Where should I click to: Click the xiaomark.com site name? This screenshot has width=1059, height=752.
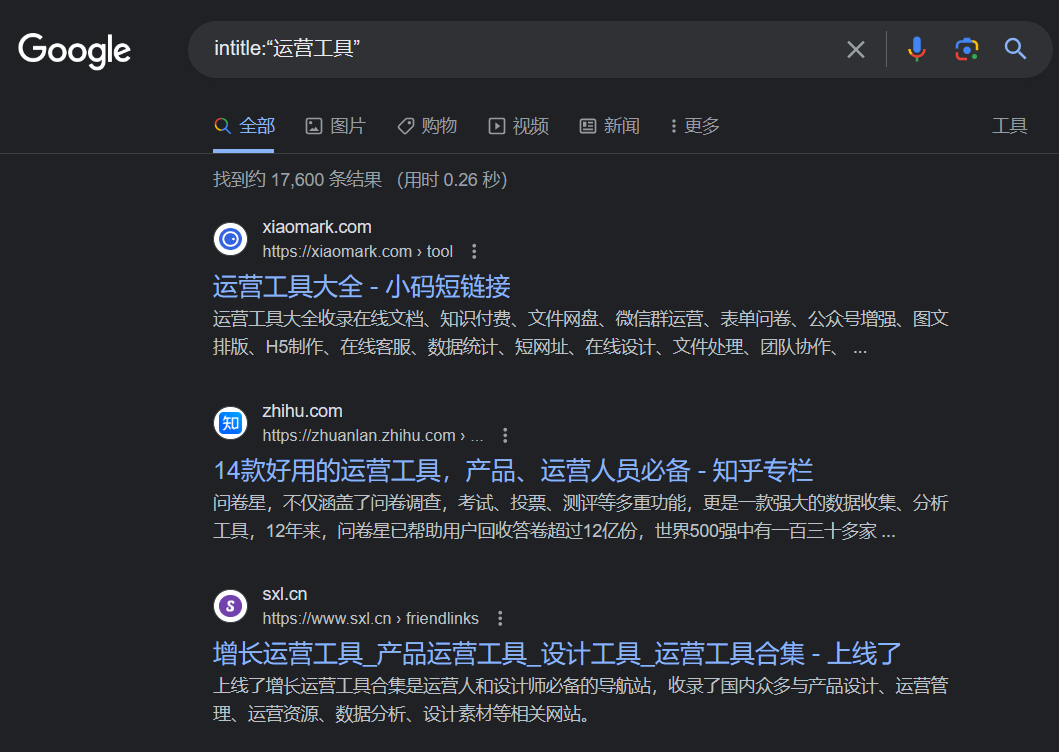(x=317, y=227)
